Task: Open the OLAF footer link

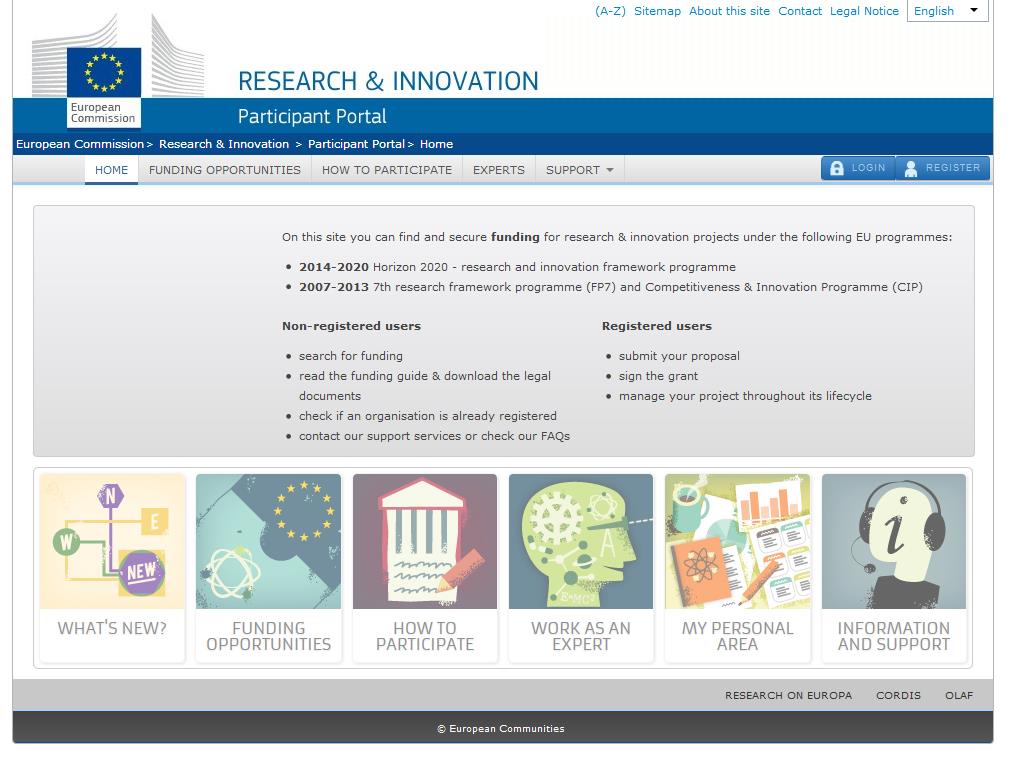Action: 959,695
